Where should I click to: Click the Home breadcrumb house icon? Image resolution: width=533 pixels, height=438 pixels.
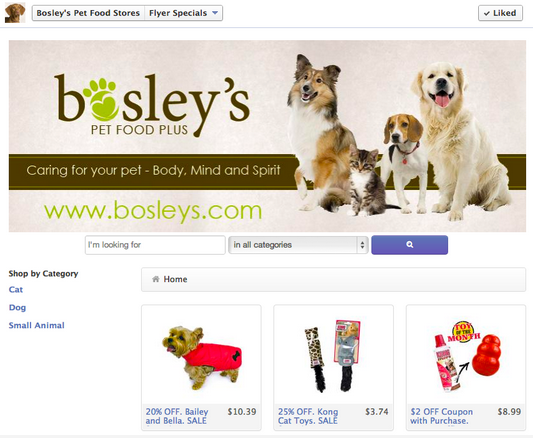pyautogui.click(x=156, y=279)
